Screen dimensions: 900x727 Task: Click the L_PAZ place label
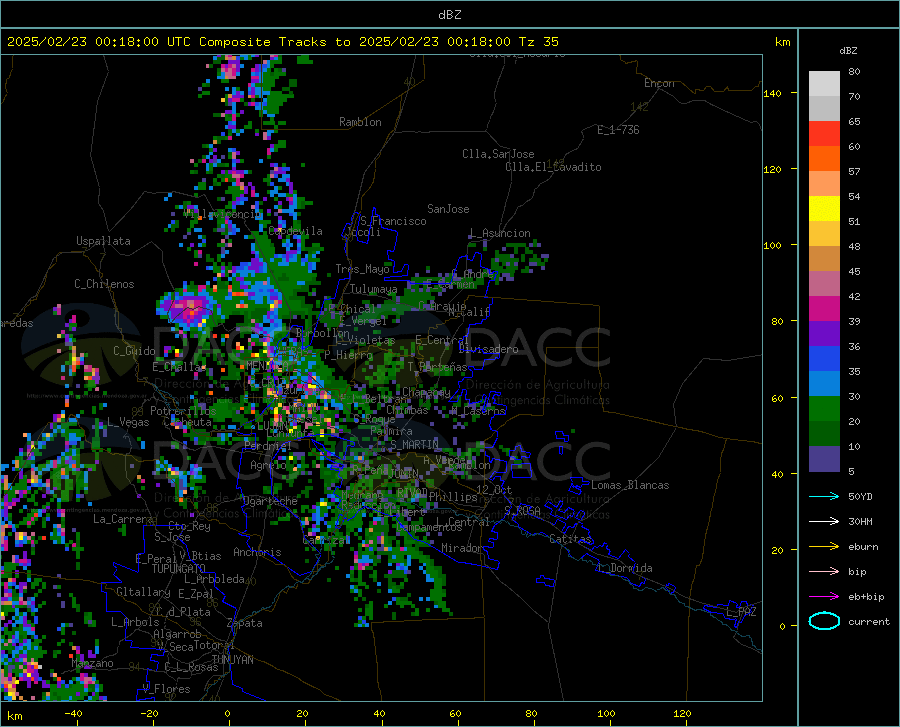tap(741, 612)
